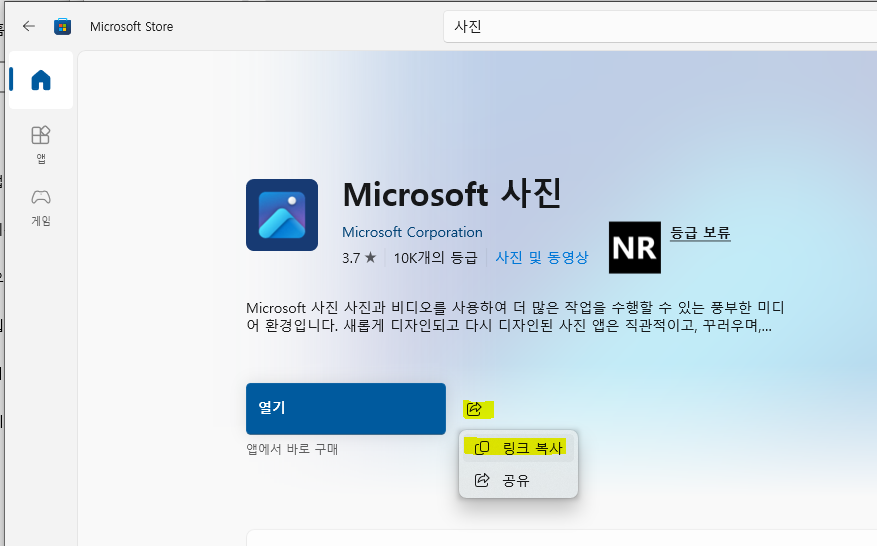877x546 pixels.
Task: Click the Microsoft 사진 title
Action: pos(452,194)
